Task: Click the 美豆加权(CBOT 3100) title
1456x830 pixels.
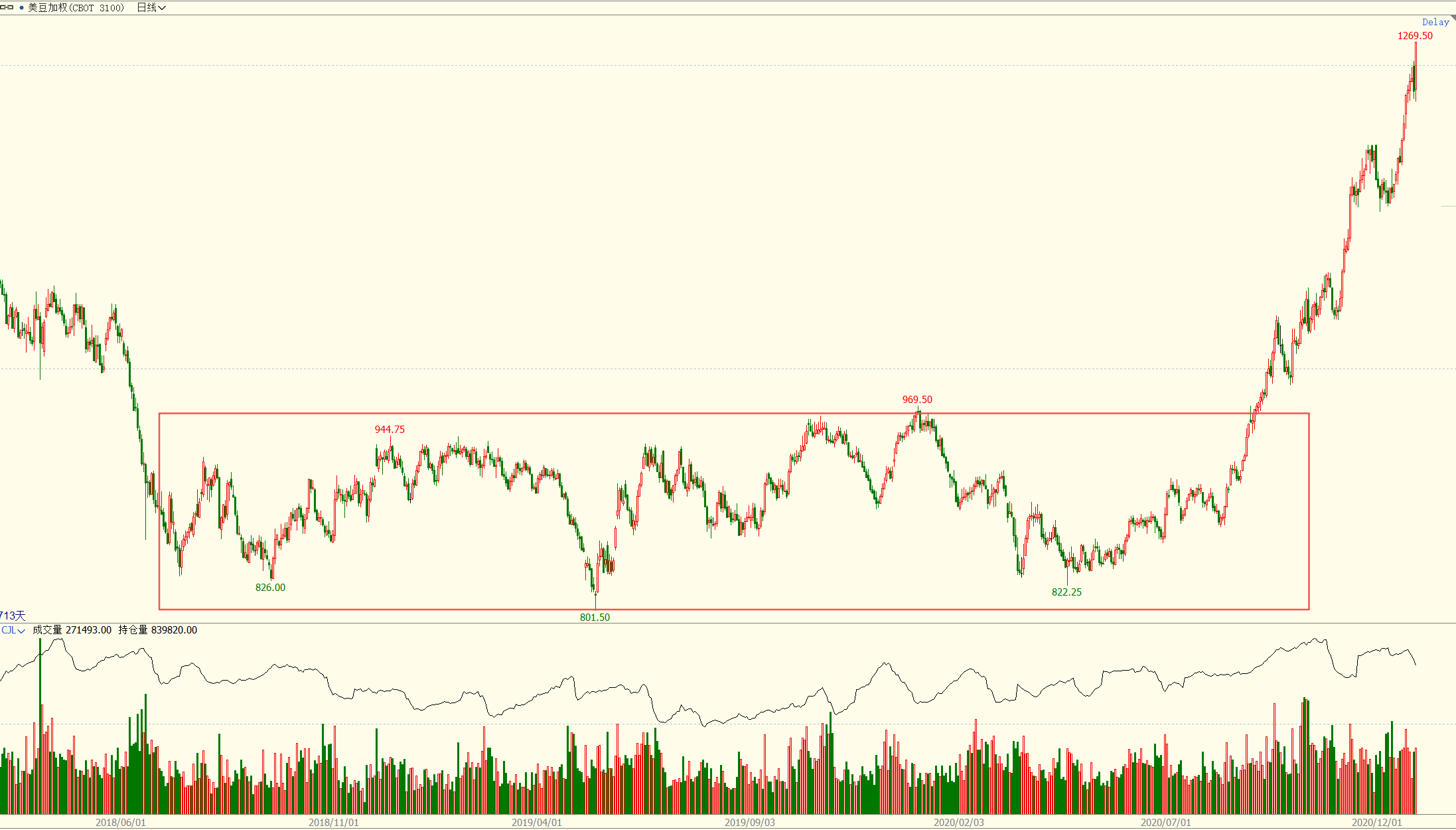Action: [x=76, y=8]
